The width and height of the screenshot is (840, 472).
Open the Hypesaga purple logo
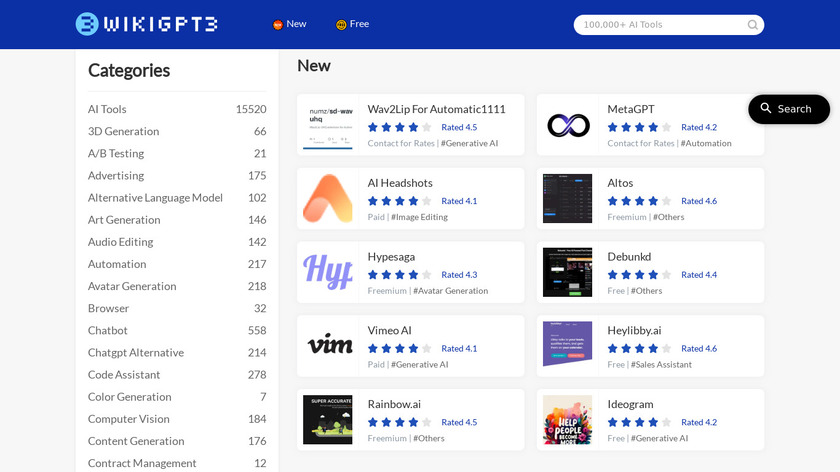pyautogui.click(x=328, y=272)
